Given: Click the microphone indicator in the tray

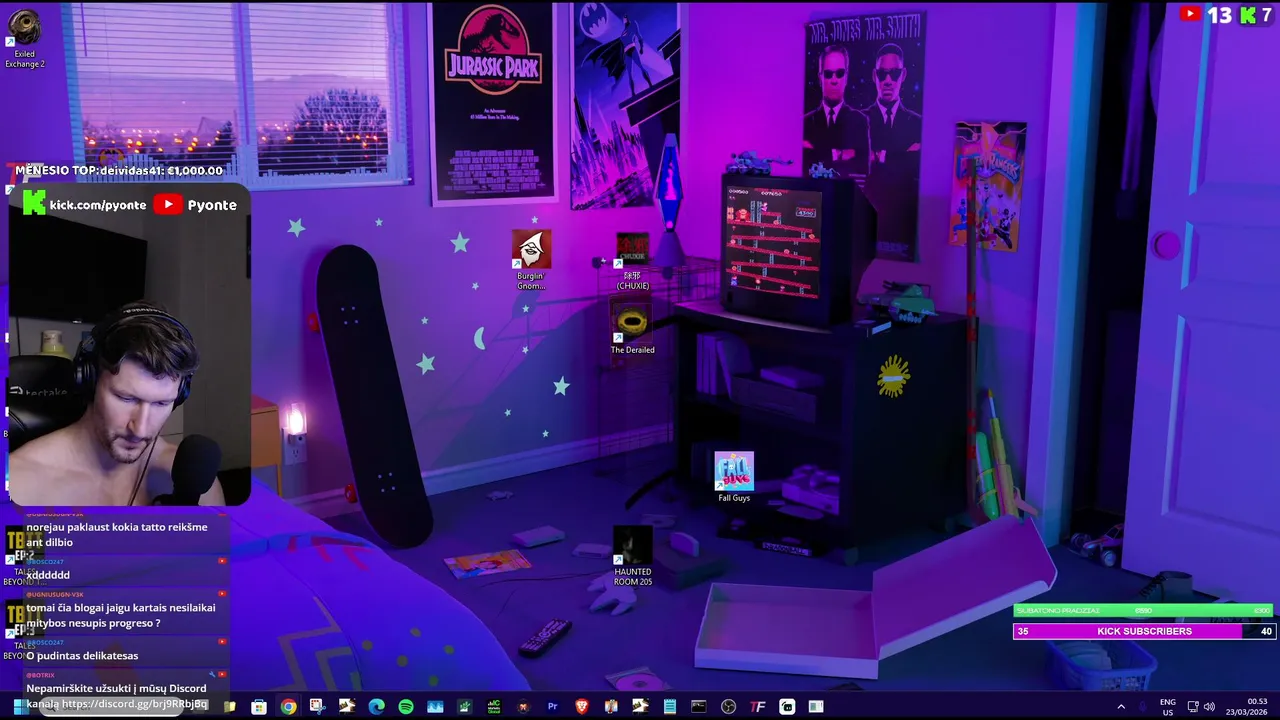Looking at the screenshot, I should click(1143, 707).
